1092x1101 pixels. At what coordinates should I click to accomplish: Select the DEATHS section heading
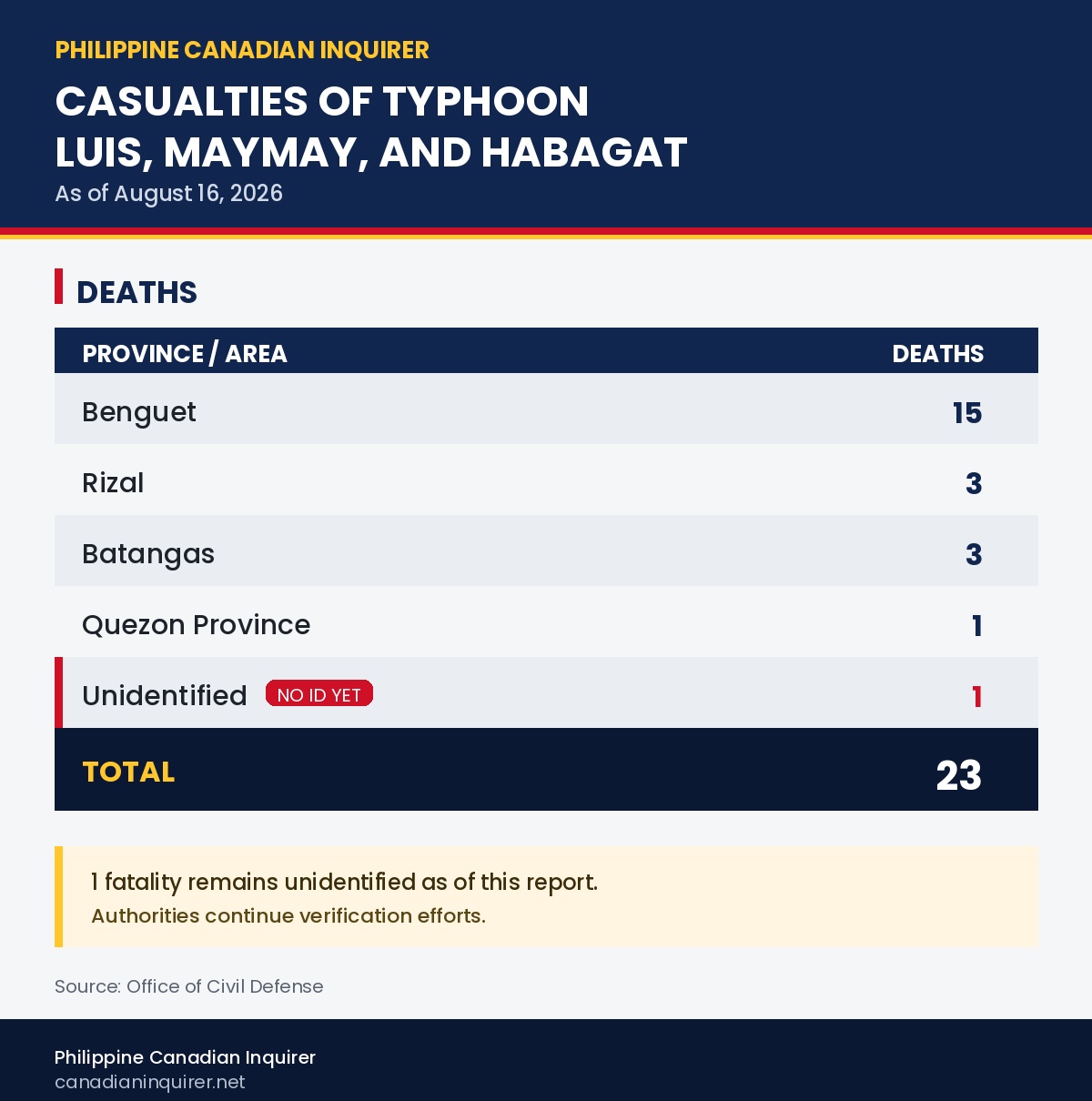tap(136, 292)
